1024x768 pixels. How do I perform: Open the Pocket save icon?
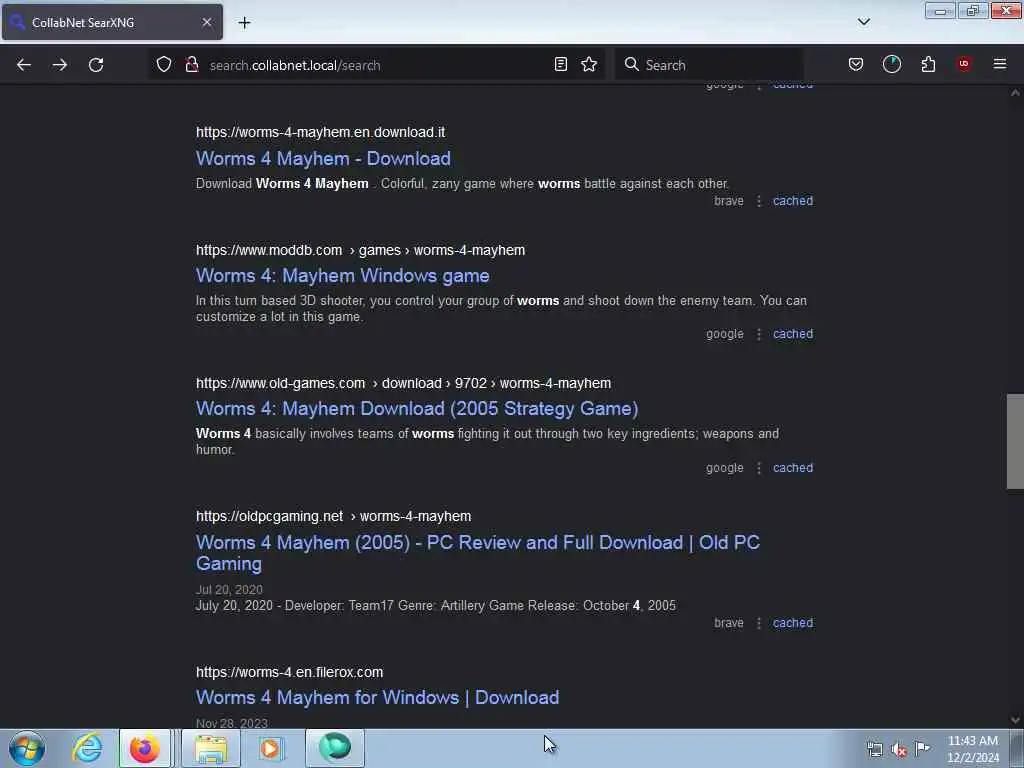click(856, 64)
